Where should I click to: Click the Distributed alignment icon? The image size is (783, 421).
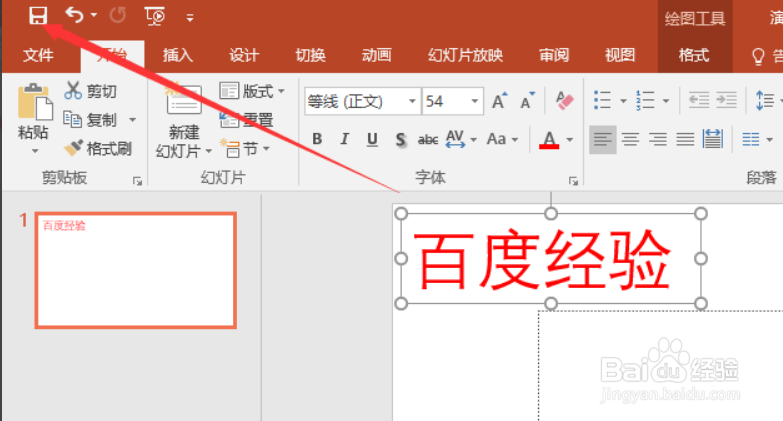coord(713,139)
